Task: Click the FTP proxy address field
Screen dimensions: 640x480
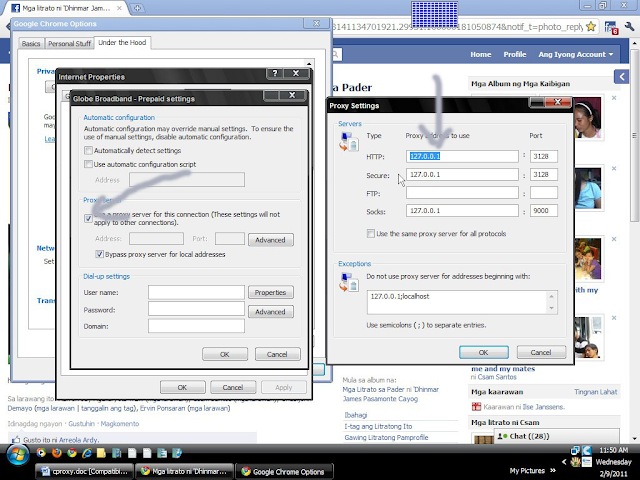Action: pos(462,193)
